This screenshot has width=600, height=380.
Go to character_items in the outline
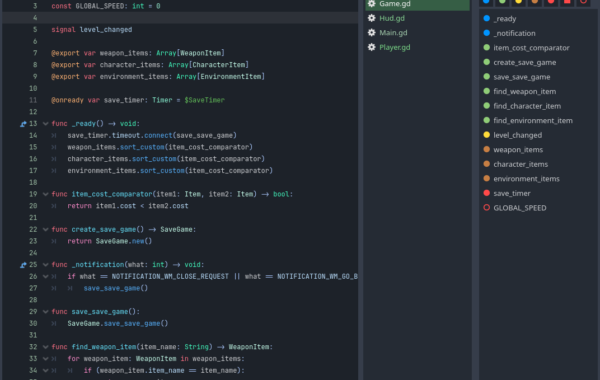520,164
